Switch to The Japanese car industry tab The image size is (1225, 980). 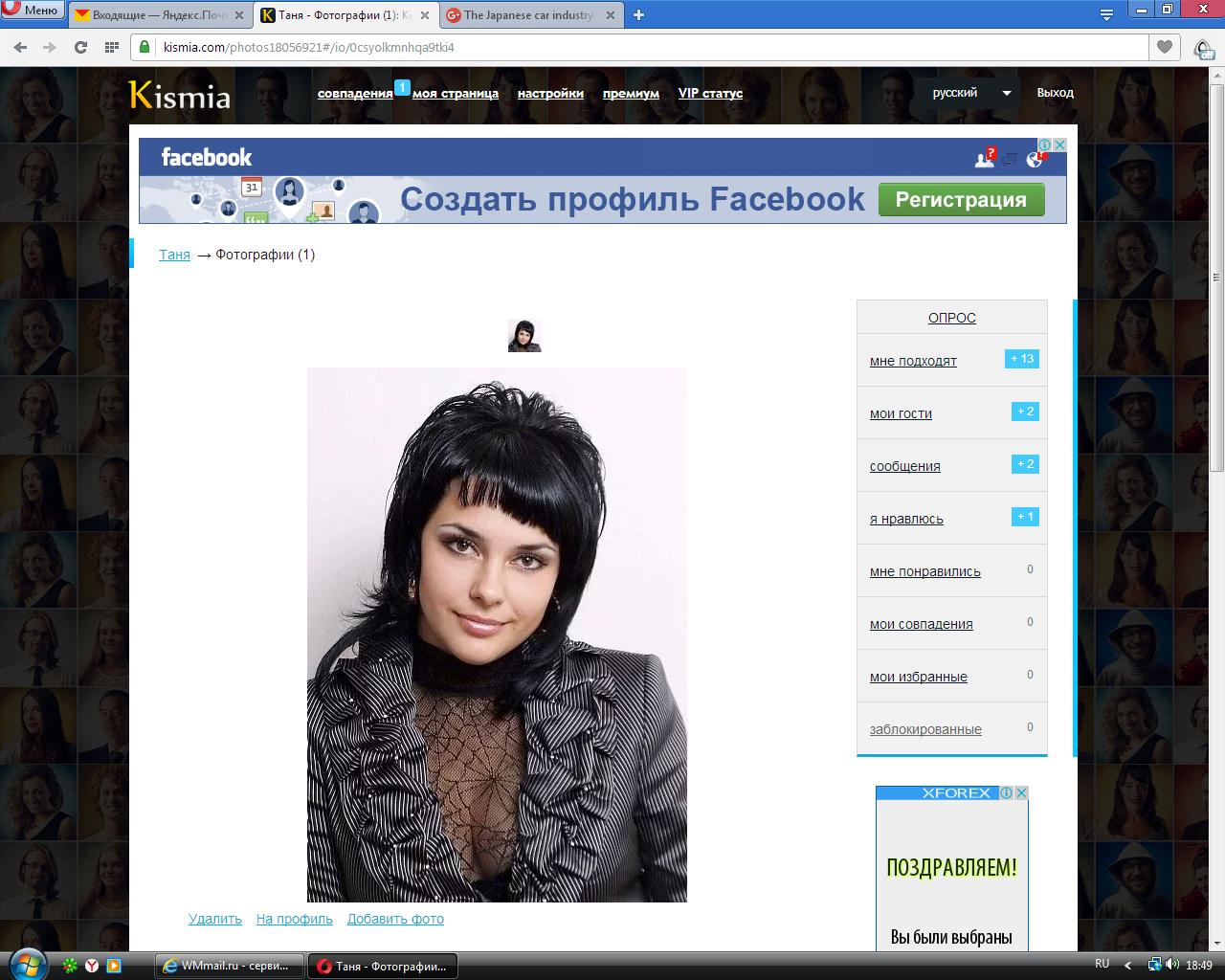click(529, 15)
